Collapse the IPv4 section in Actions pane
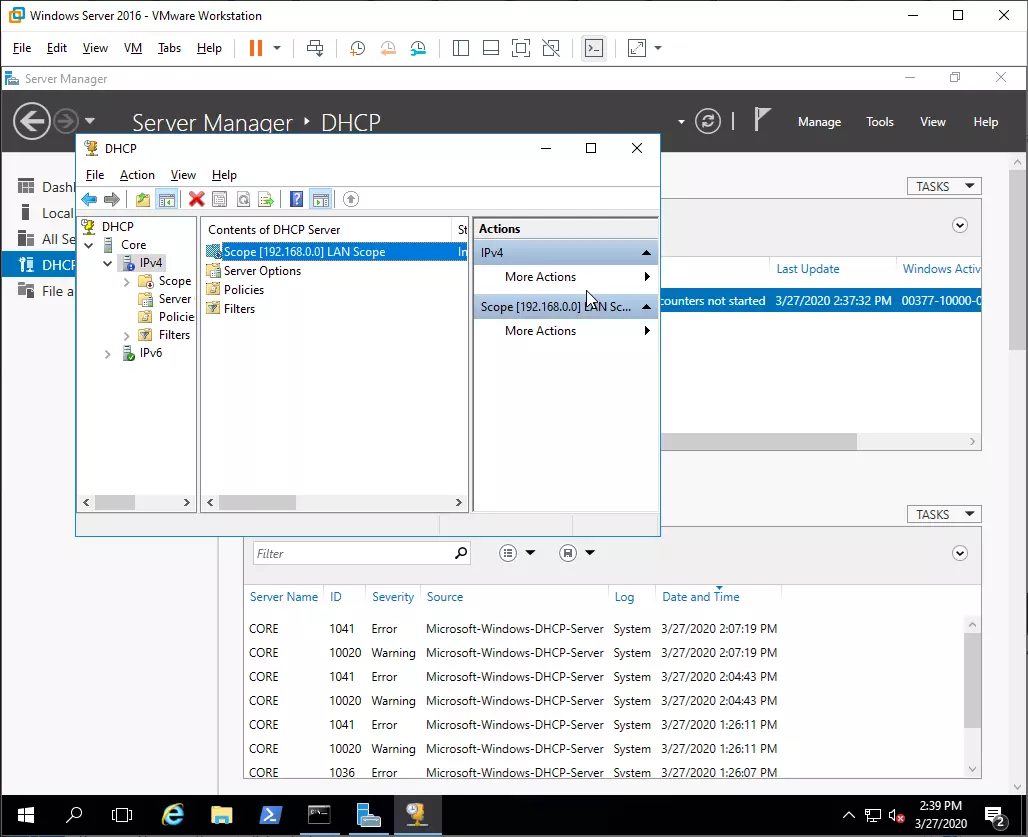The width and height of the screenshot is (1028, 837). click(646, 253)
